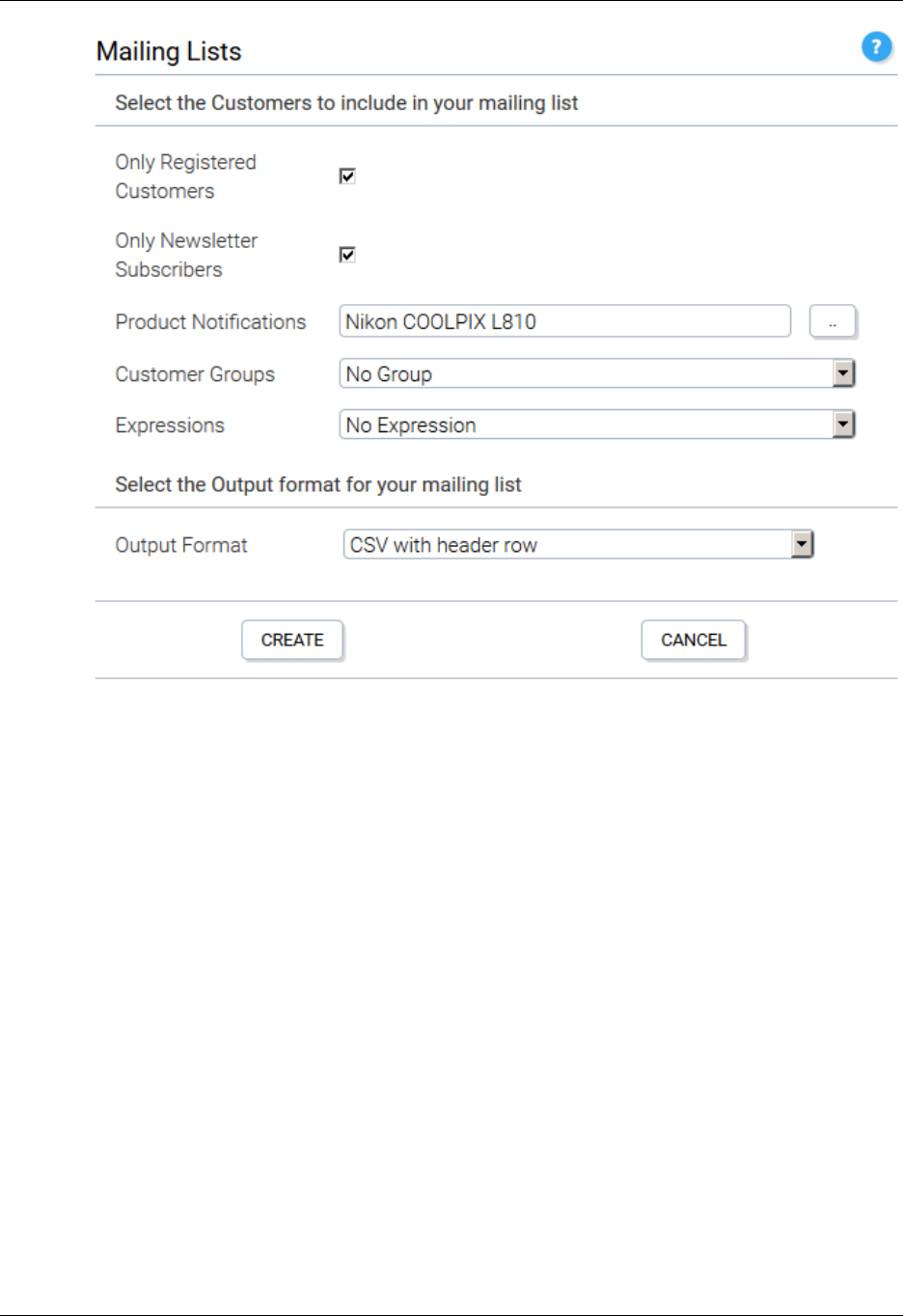Click the CREATE button
This screenshot has height=1316, width=903.
click(292, 640)
